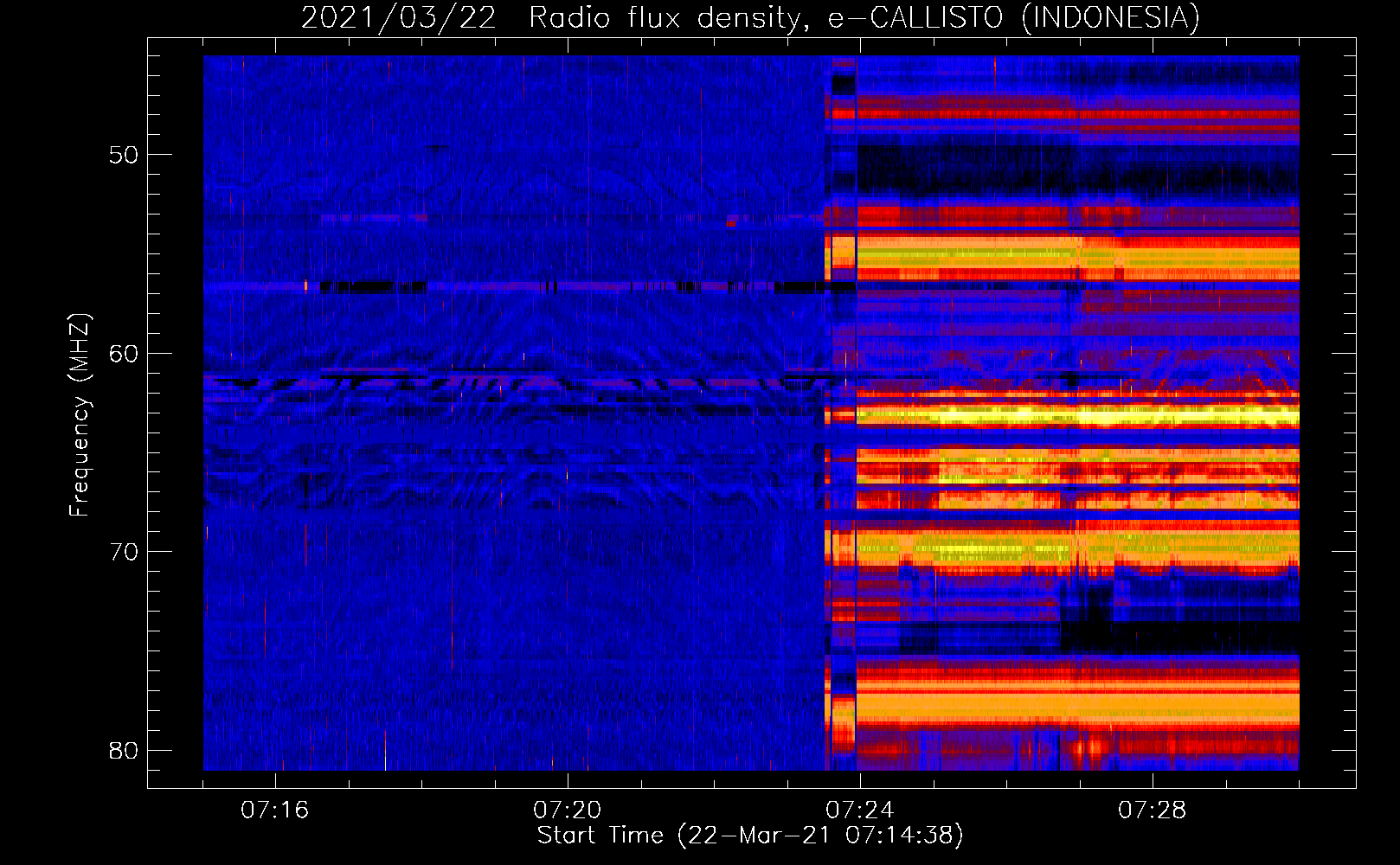This screenshot has width=1400, height=865.
Task: Click the 'Frequency (MHZ)' axis label
Action: [80, 415]
